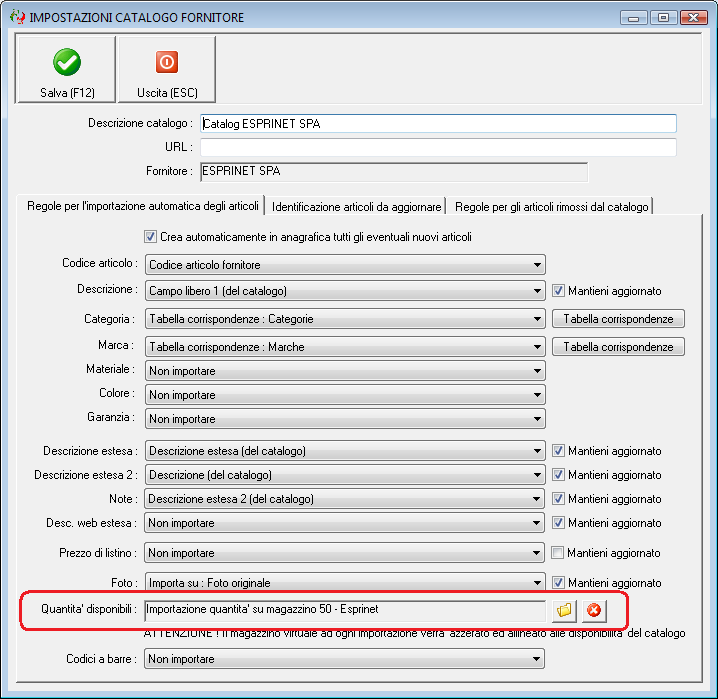Click the application icon in the title bar
The height and width of the screenshot is (699, 718).
[17, 17]
